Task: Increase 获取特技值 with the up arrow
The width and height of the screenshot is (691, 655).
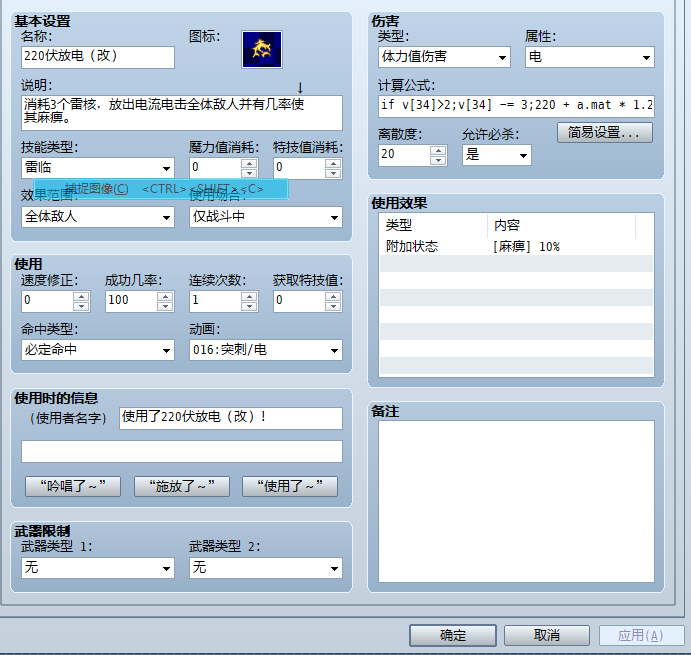Action: coord(333,296)
